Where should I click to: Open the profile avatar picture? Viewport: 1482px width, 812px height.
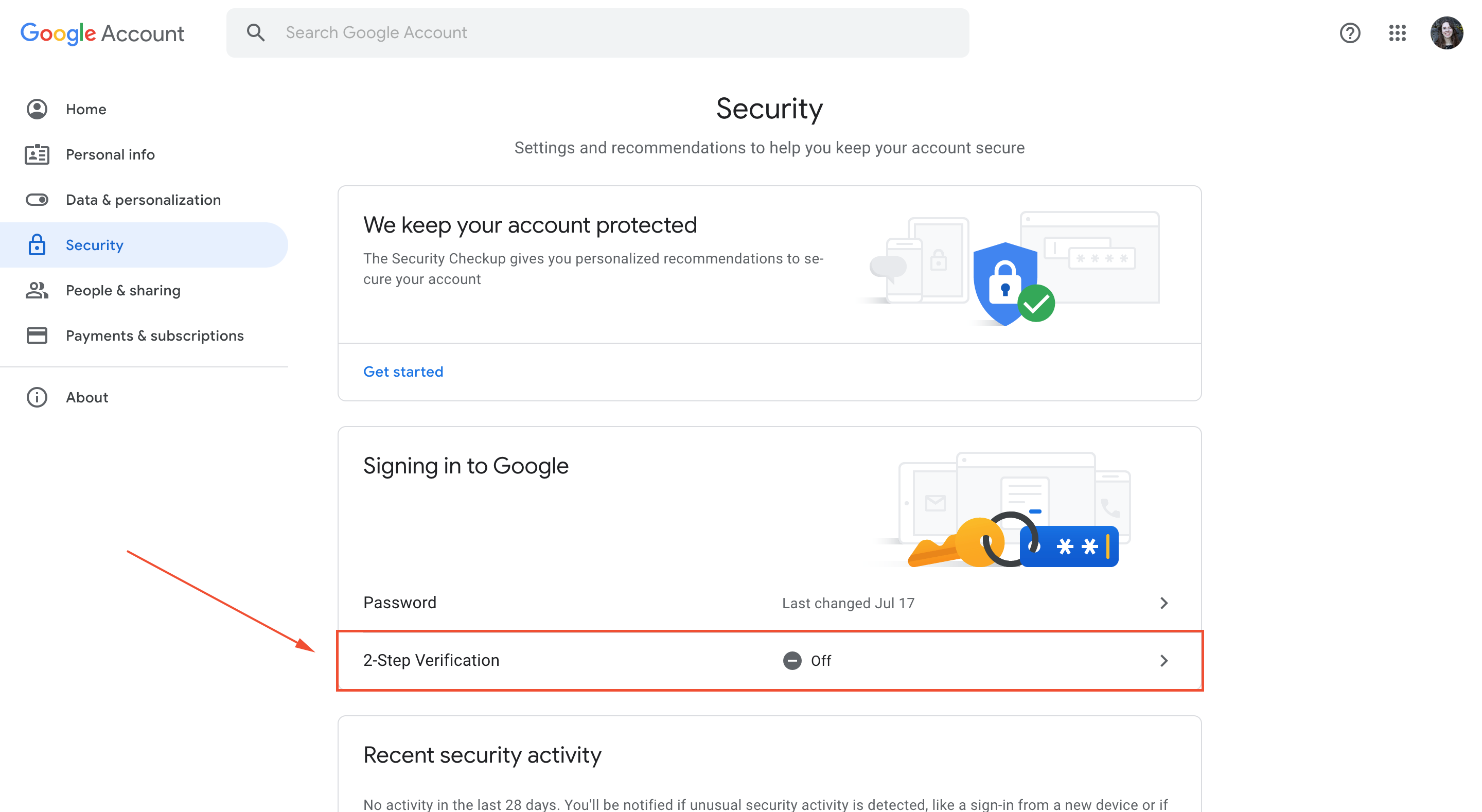tap(1446, 33)
